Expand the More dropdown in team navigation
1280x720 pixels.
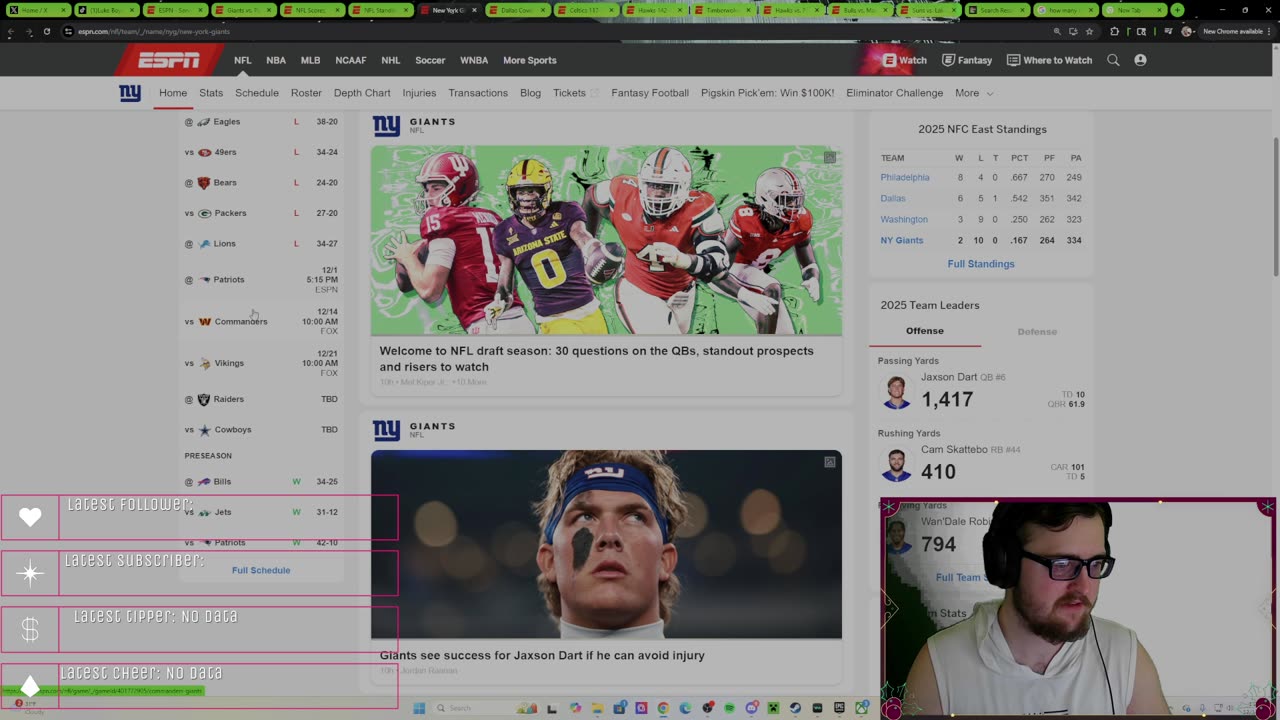click(973, 93)
